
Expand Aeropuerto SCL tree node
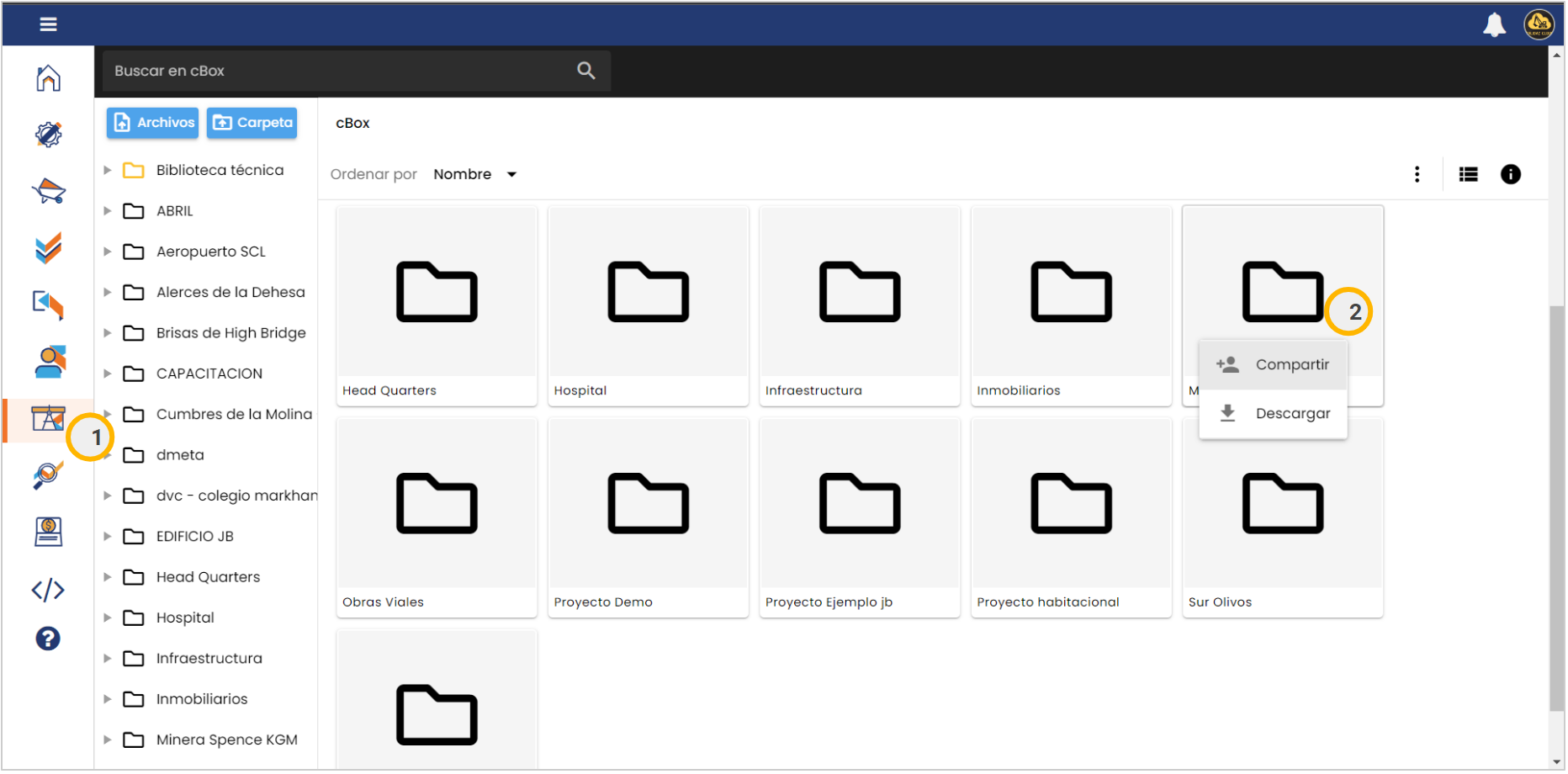tap(108, 252)
